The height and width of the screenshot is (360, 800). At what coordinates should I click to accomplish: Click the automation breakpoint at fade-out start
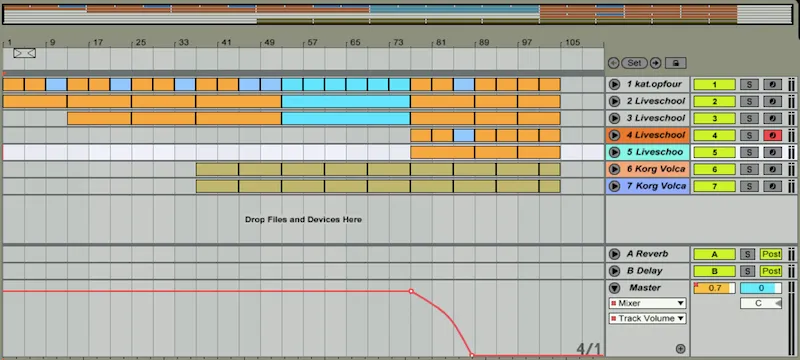coord(411,291)
